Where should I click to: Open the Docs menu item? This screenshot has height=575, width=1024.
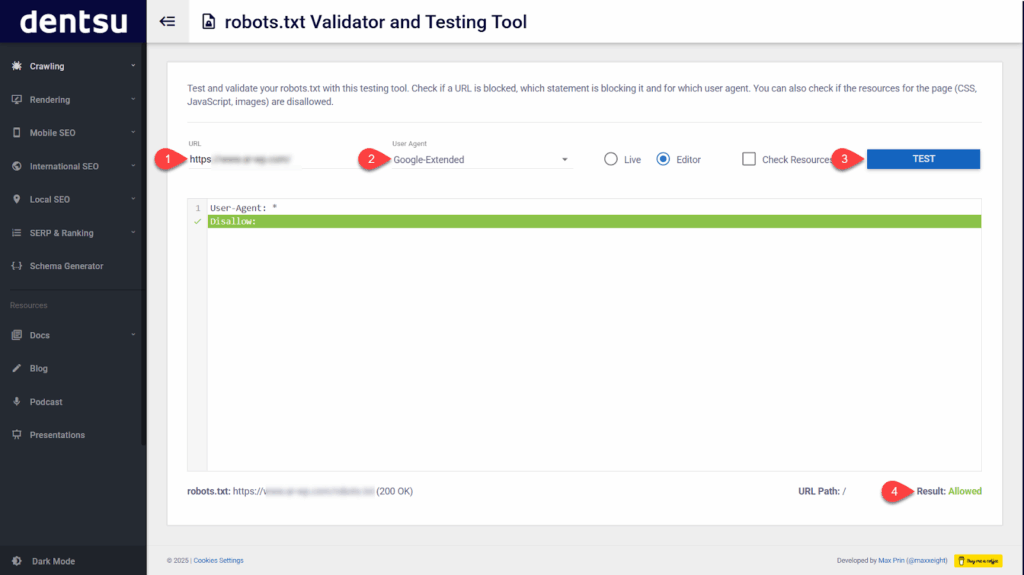pyautogui.click(x=73, y=335)
